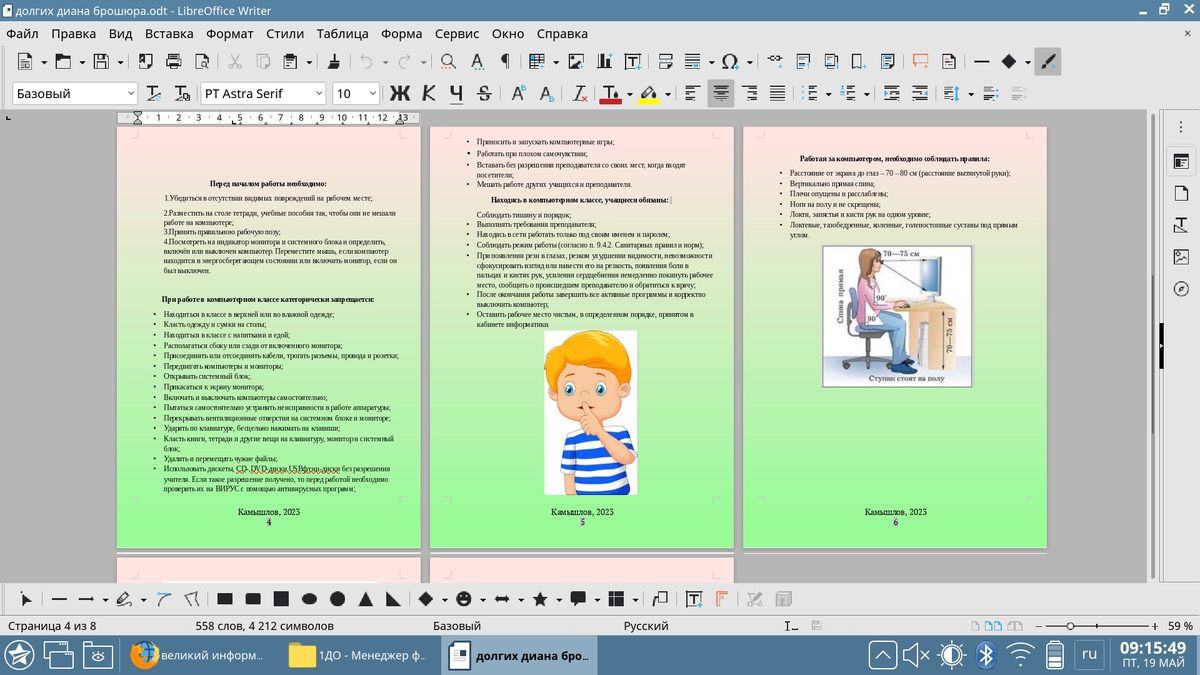1200x675 pixels.
Task: Click the Clone Formatting paintbrush icon
Action: tap(333, 62)
